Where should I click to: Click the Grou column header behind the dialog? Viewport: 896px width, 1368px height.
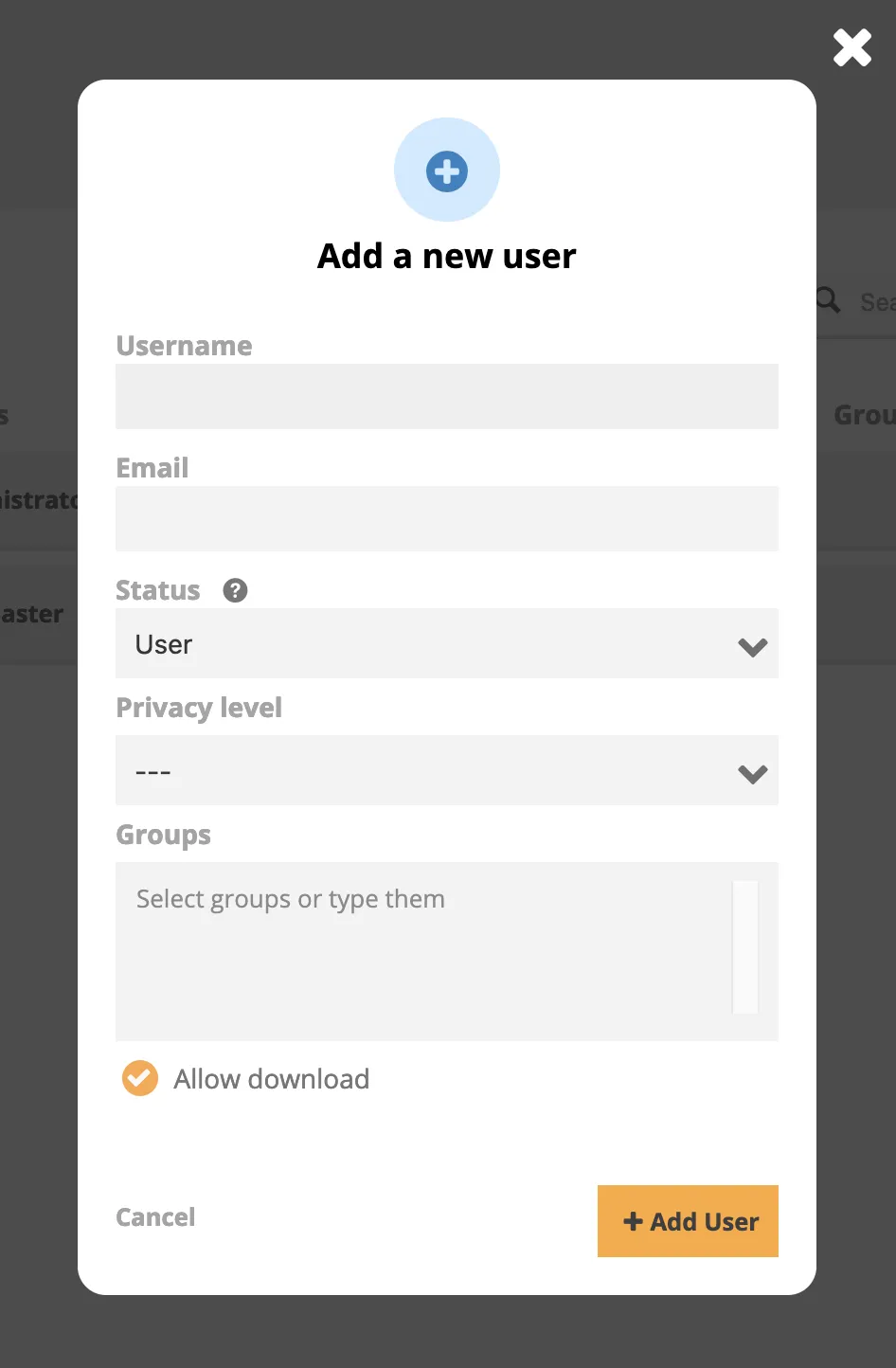pyautogui.click(x=863, y=414)
